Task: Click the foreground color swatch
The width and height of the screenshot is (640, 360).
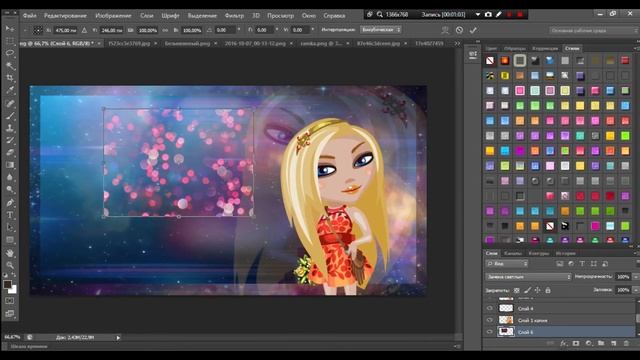Action: (7, 284)
